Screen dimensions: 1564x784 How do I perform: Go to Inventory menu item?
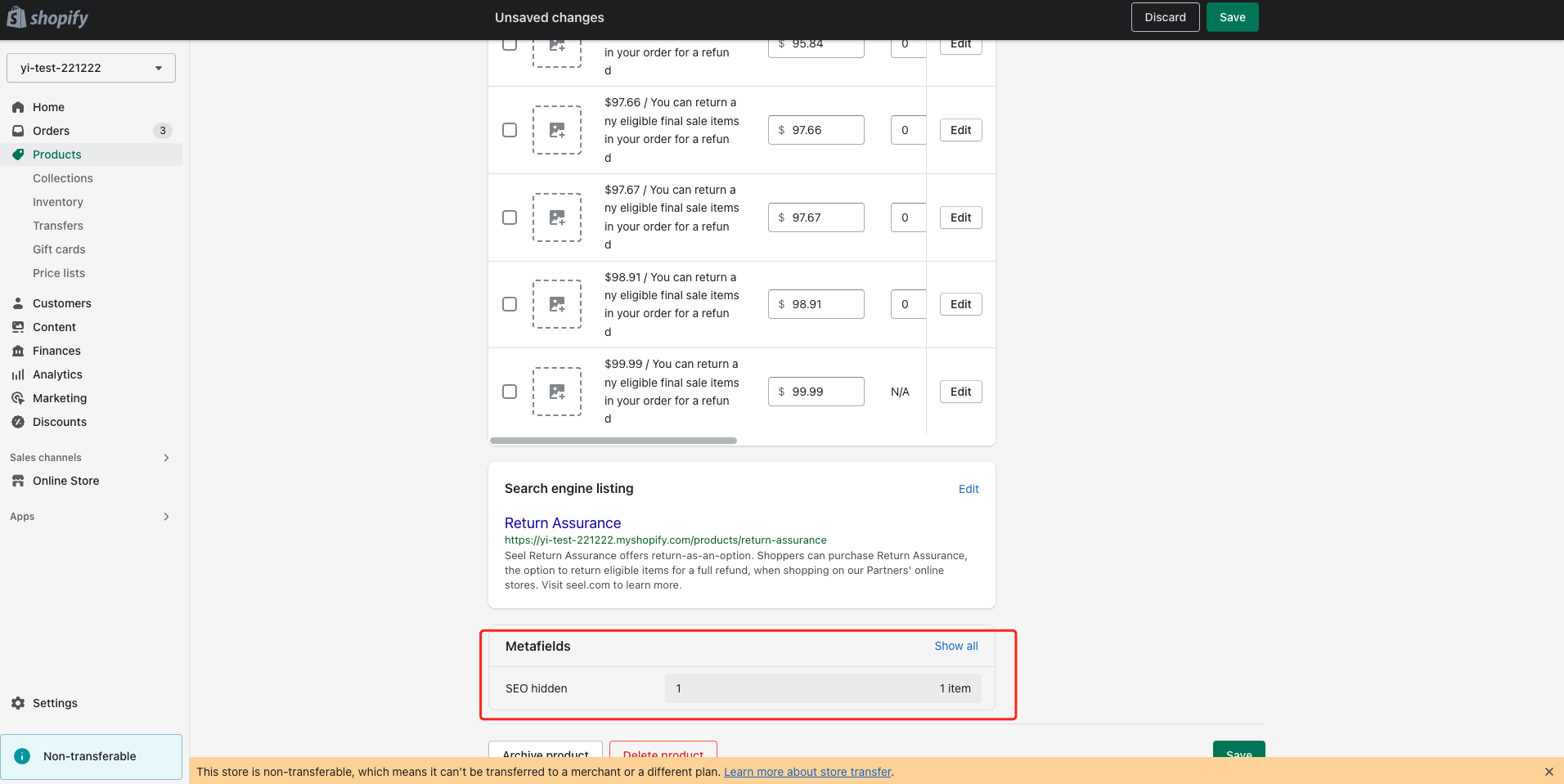click(x=58, y=202)
